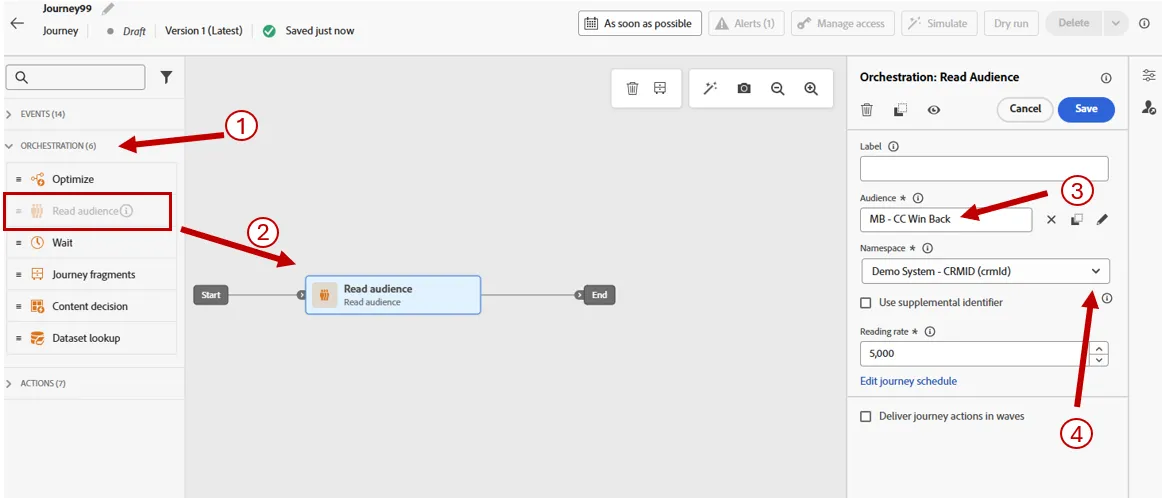Click the camera icon on canvas toolbar
Image resolution: width=1162 pixels, height=498 pixels.
pyautogui.click(x=743, y=88)
